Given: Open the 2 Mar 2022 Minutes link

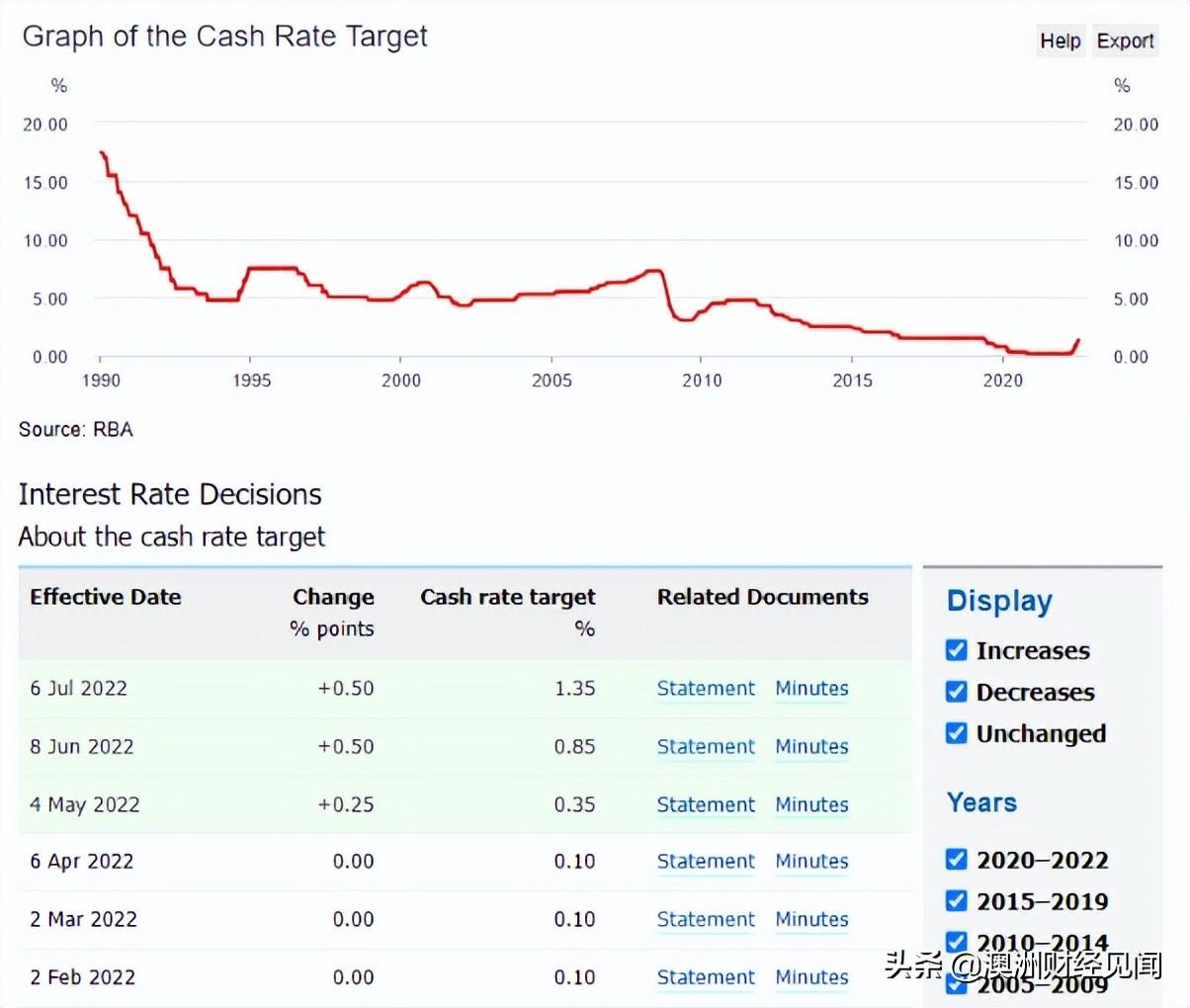Looking at the screenshot, I should pyautogui.click(x=811, y=920).
